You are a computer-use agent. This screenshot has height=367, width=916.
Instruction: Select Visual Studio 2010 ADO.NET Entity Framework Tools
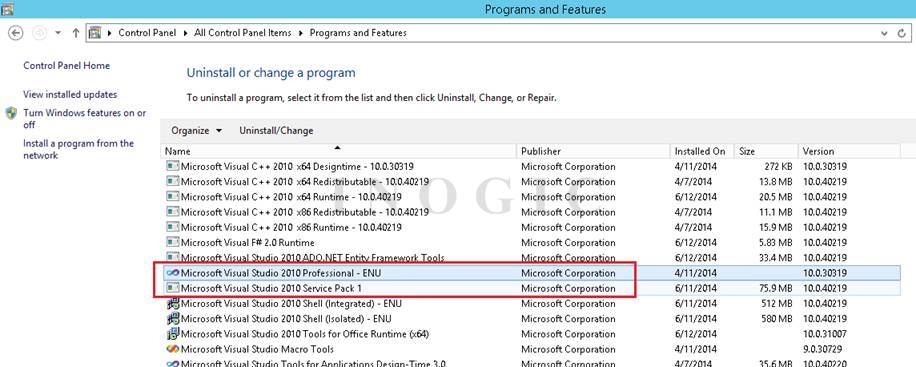[x=313, y=257]
